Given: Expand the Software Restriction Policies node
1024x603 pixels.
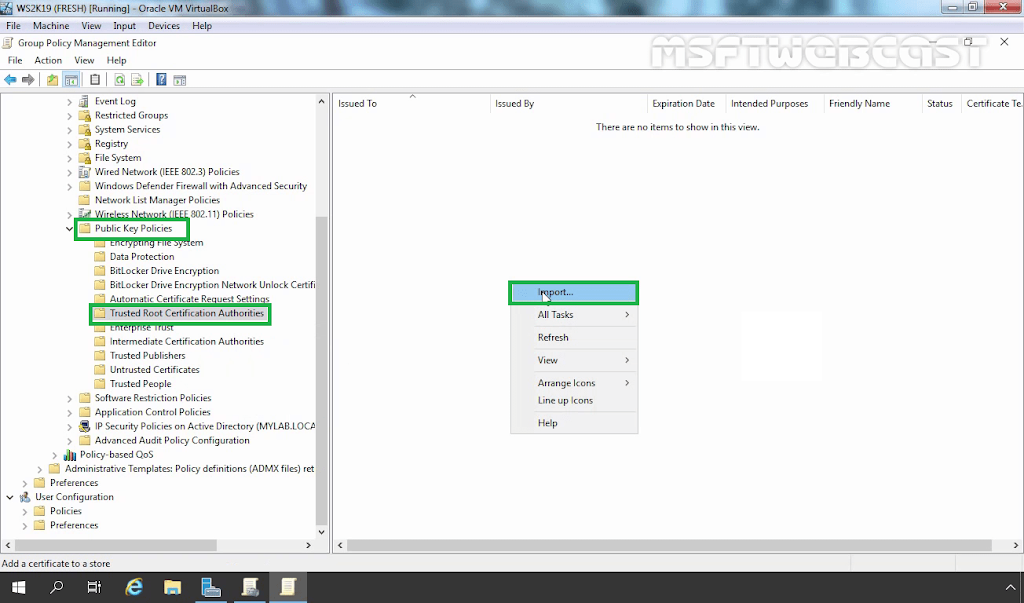Looking at the screenshot, I should [69, 398].
